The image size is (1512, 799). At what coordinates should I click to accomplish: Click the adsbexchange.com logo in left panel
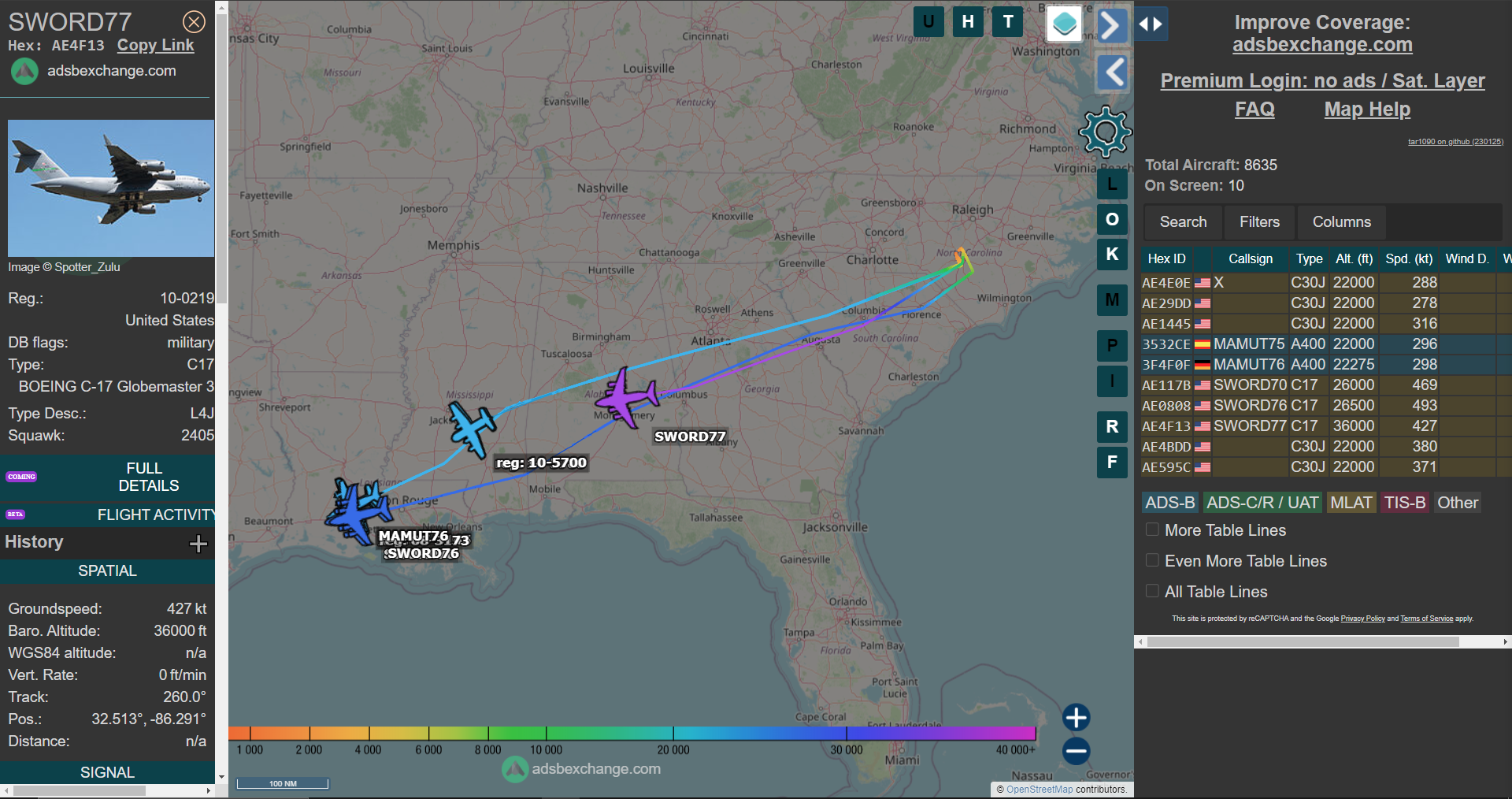[24, 71]
